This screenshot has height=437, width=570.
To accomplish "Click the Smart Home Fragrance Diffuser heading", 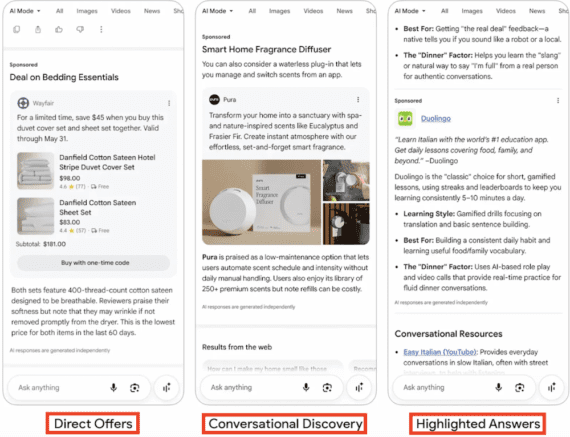I will point(266,49).
